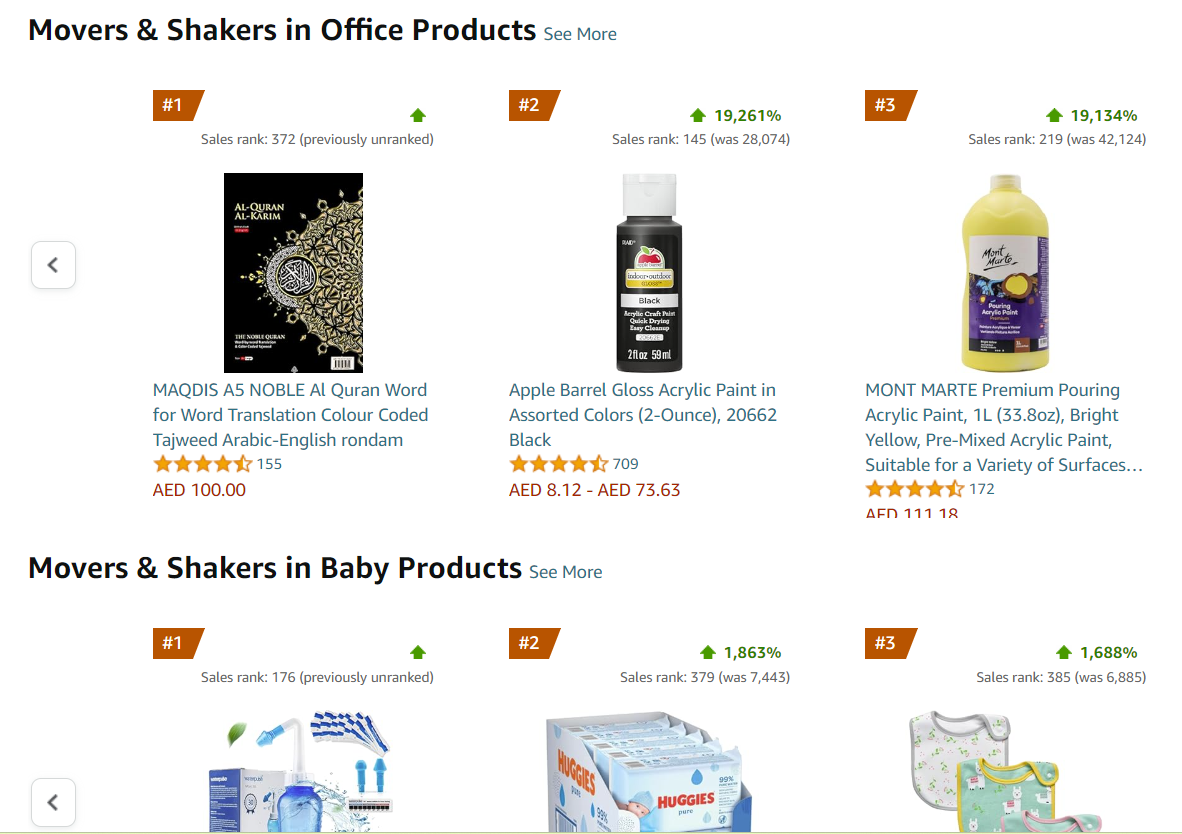Click the Office Products carousel previous arrow
This screenshot has height=834, width=1182.
[x=53, y=265]
